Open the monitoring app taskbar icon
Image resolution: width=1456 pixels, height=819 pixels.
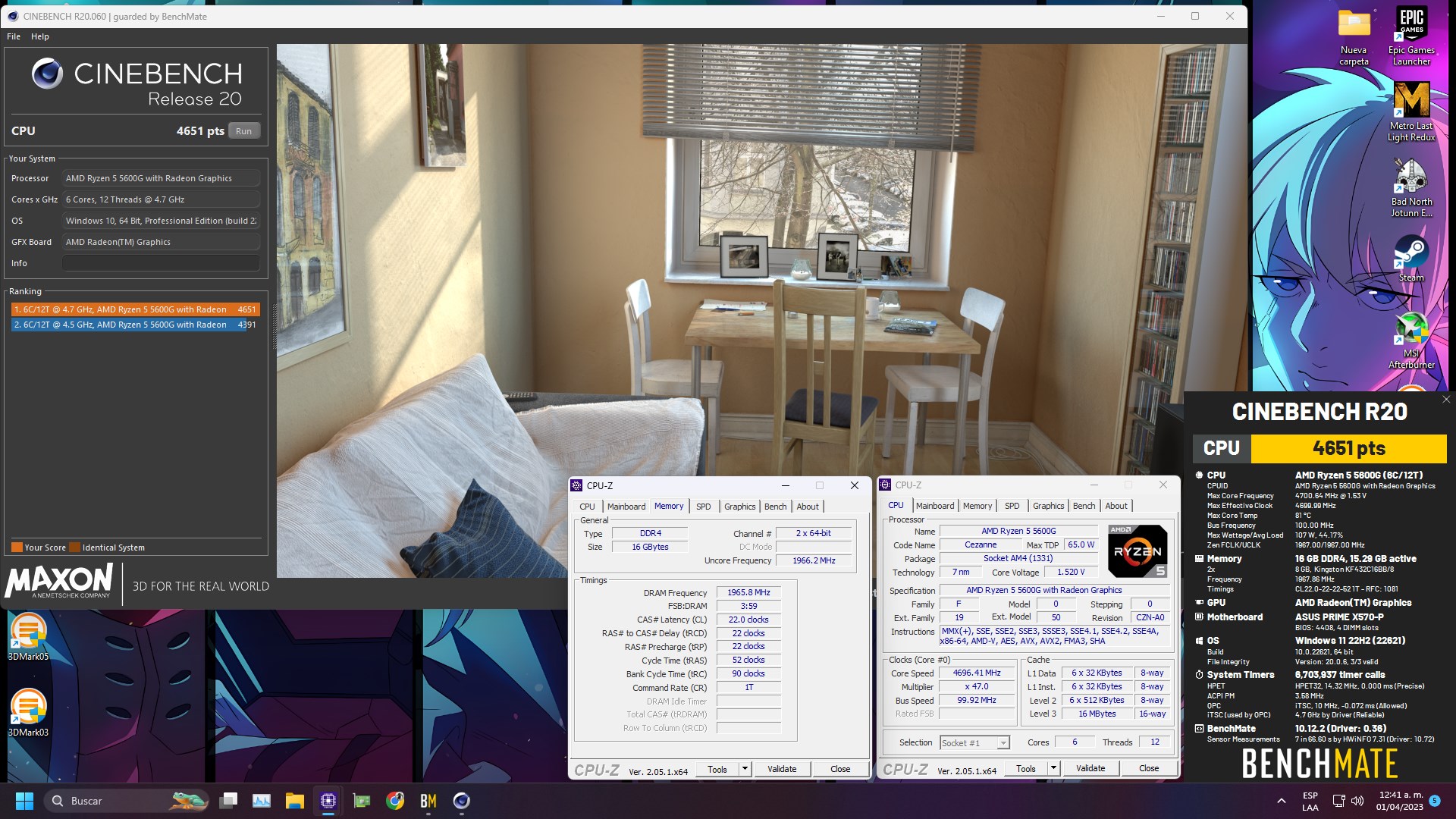(x=262, y=801)
